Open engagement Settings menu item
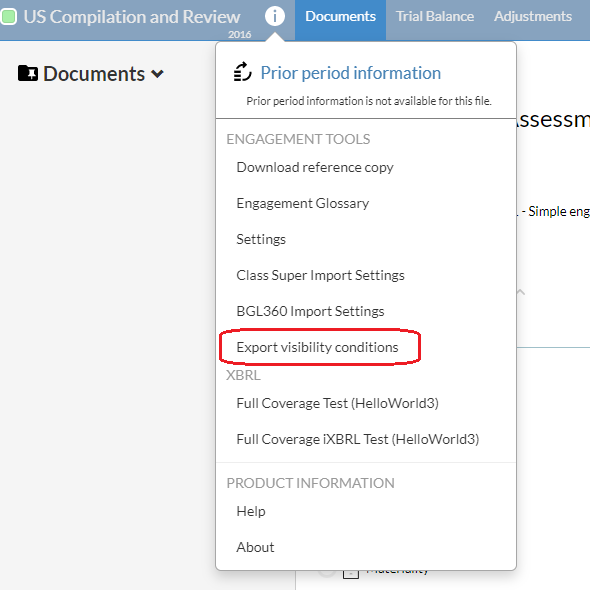This screenshot has height=590, width=590. coord(261,240)
